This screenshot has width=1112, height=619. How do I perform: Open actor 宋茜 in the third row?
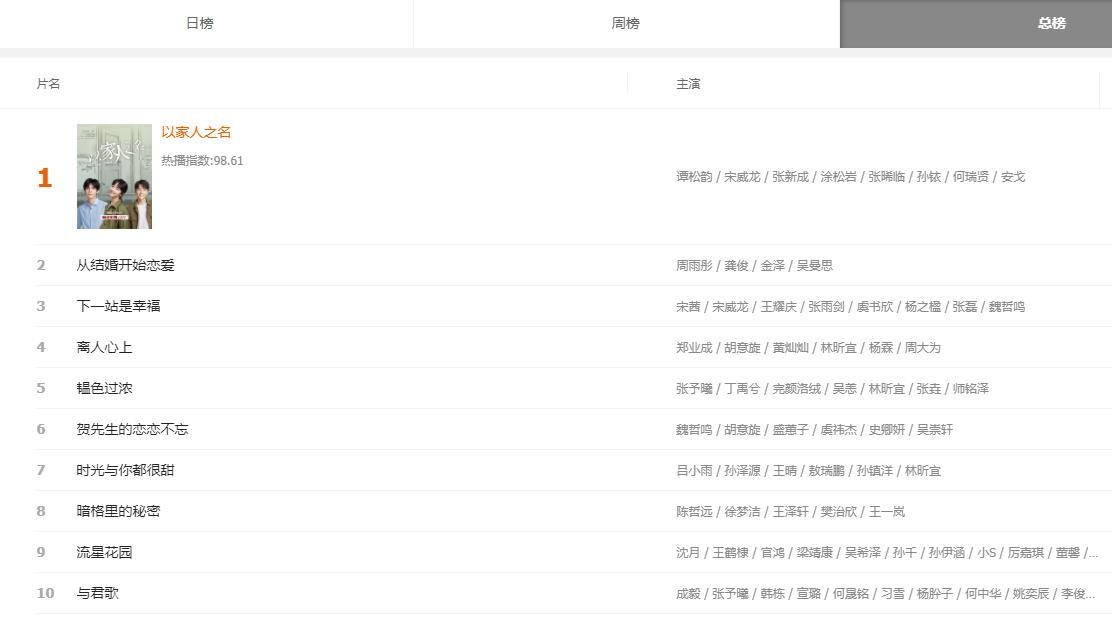688,306
